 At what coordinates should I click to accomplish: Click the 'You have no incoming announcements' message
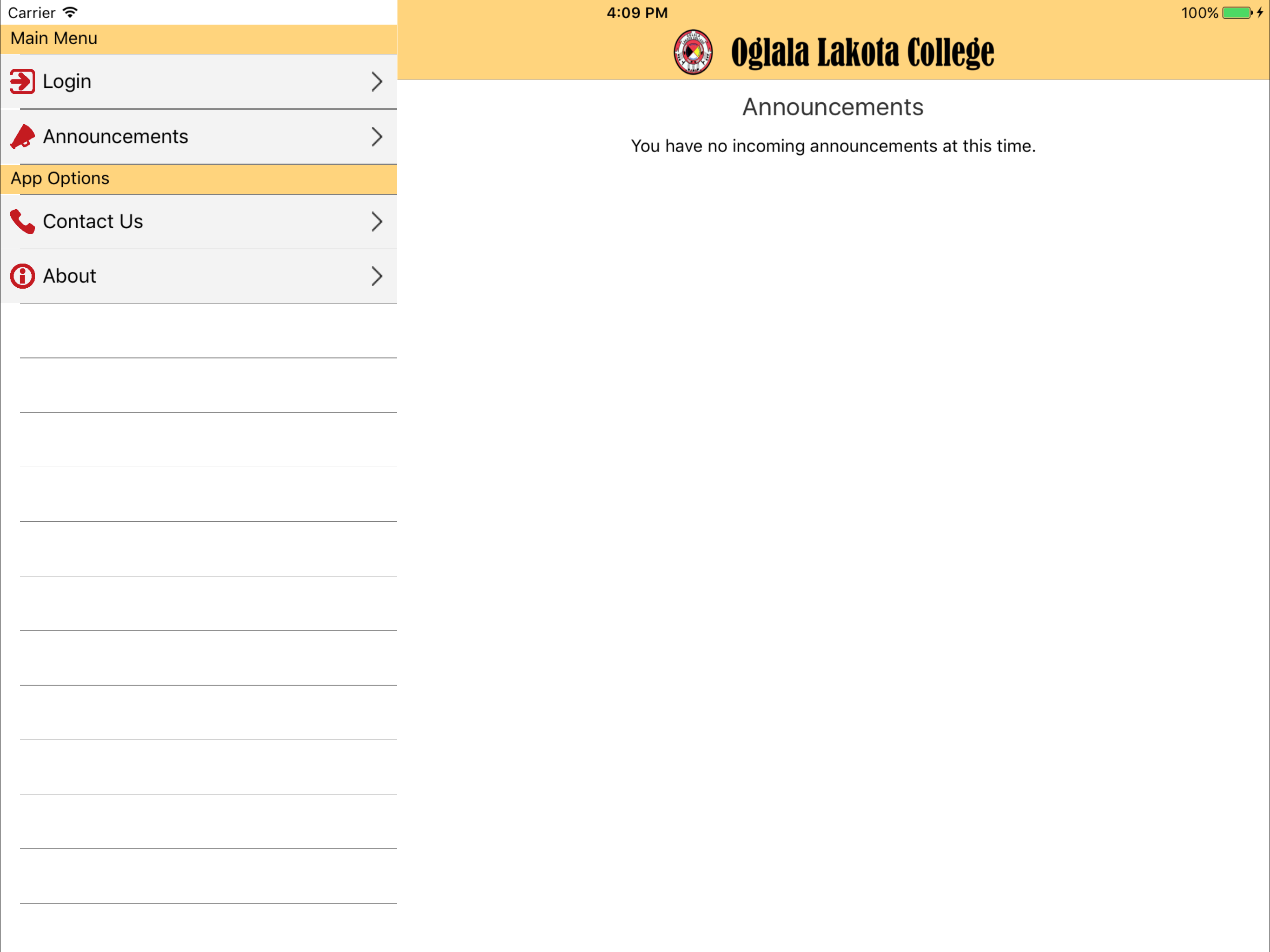pyautogui.click(x=833, y=146)
